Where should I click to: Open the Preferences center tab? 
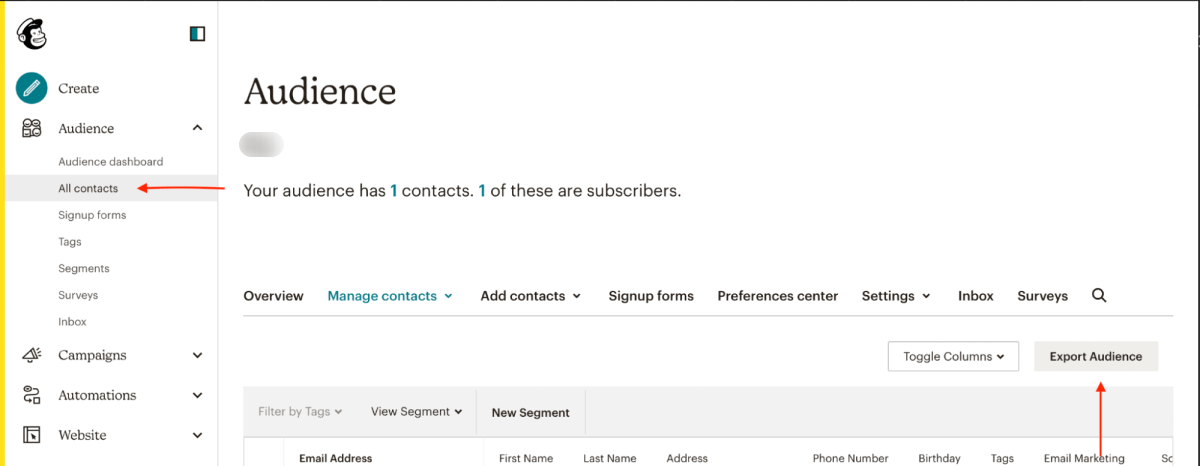pos(777,296)
